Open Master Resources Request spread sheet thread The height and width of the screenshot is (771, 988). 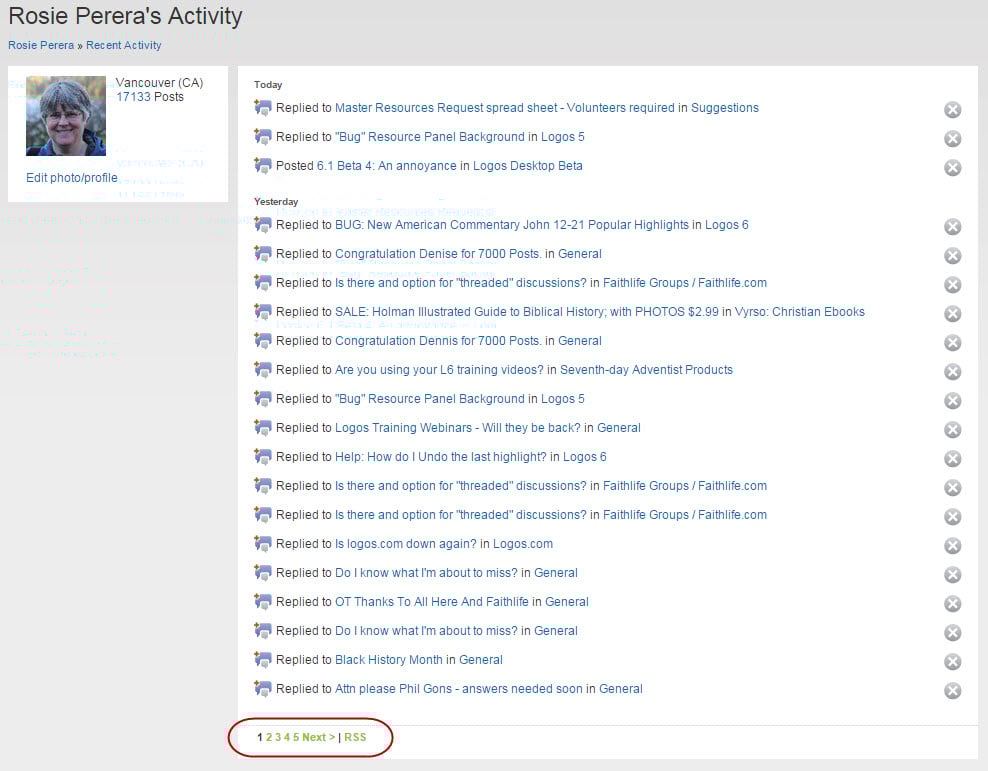[505, 108]
